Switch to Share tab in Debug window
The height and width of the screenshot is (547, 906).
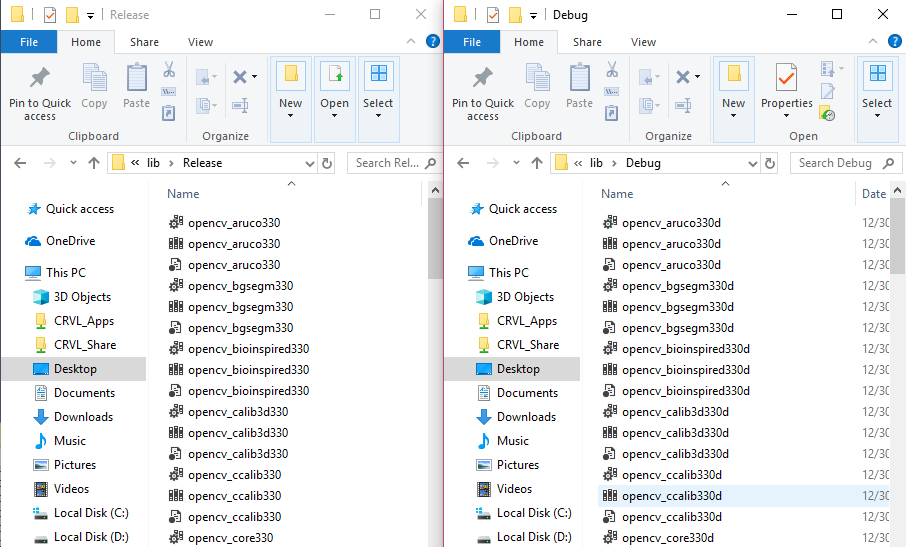pos(587,42)
